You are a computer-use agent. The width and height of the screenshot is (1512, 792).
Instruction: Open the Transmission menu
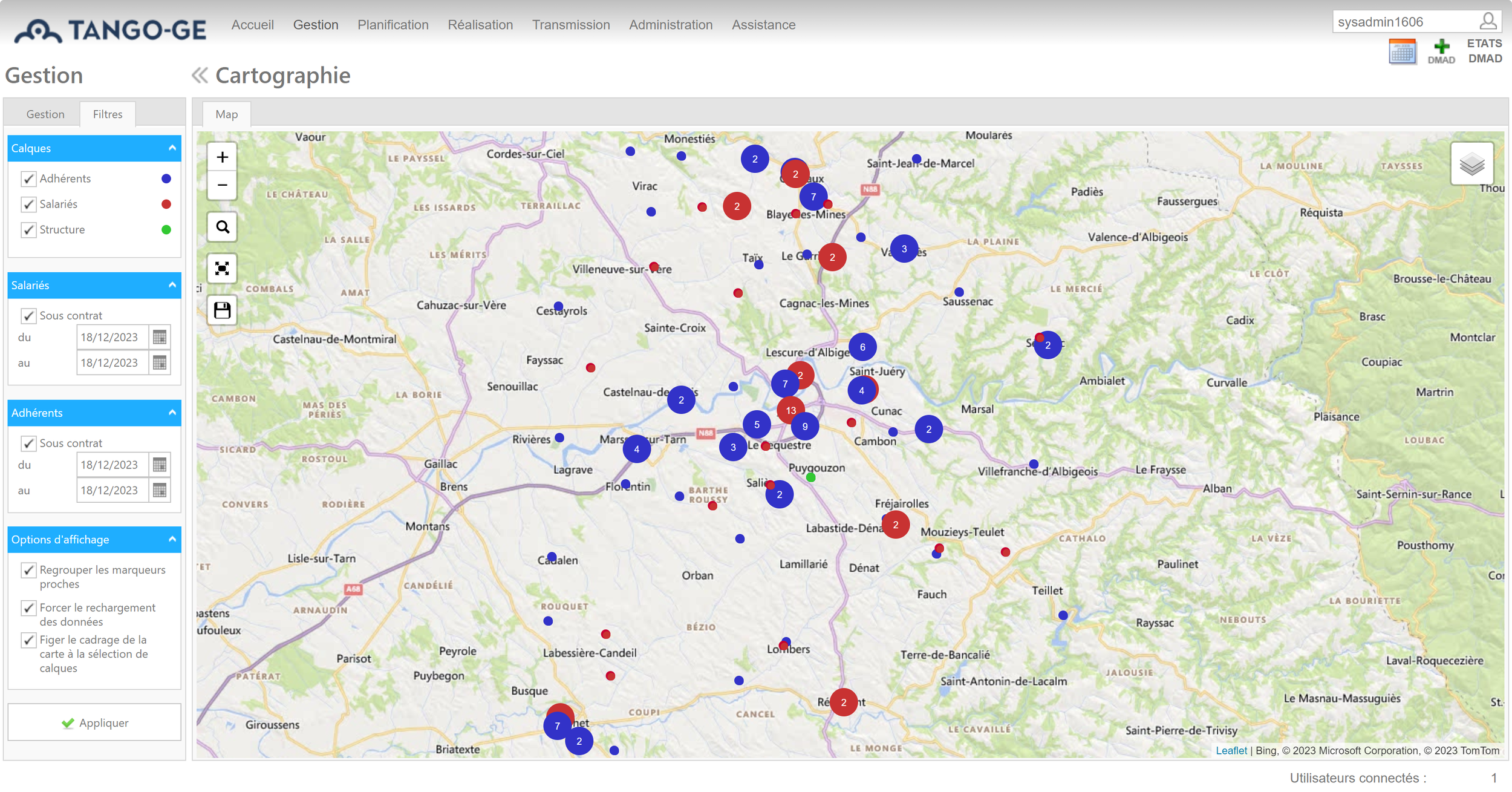click(571, 25)
